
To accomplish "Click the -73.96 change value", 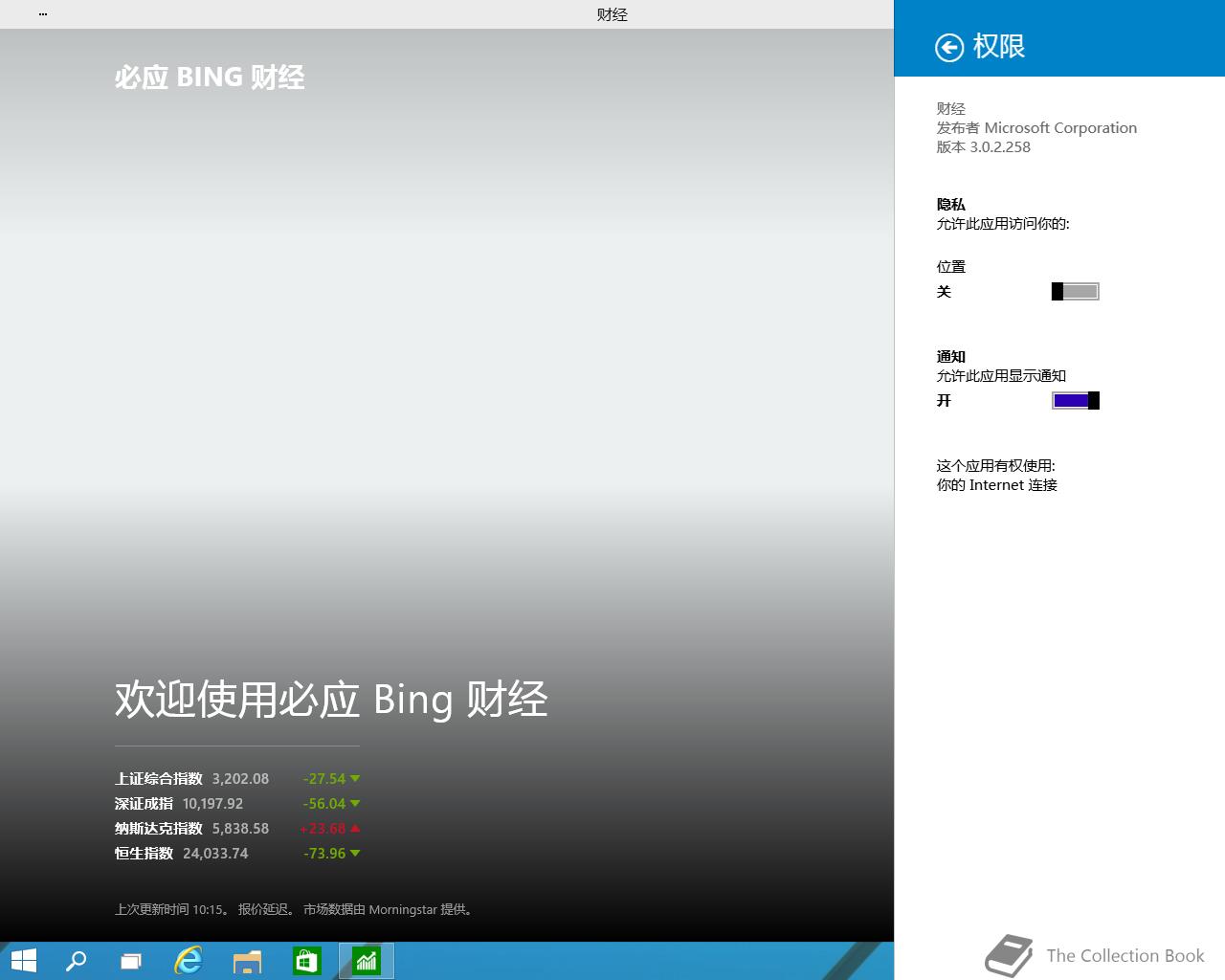I will coord(324,854).
